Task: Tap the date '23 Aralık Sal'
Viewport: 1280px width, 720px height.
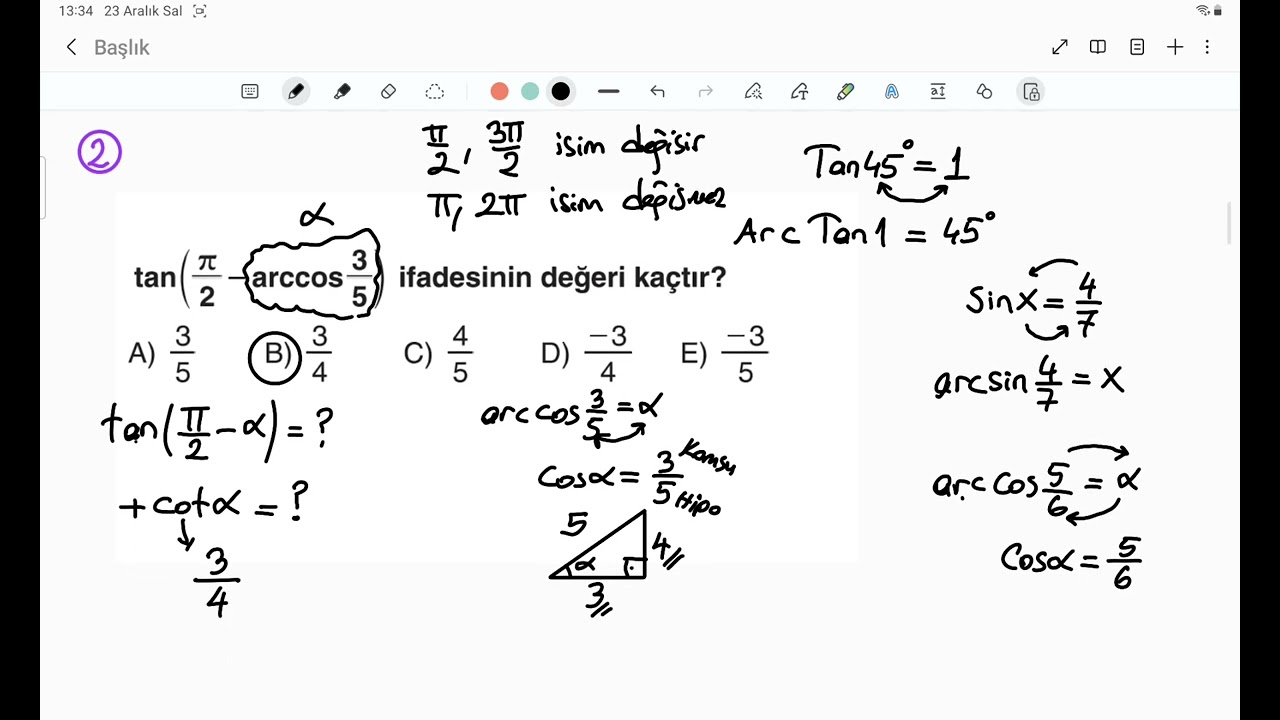Action: [x=143, y=11]
